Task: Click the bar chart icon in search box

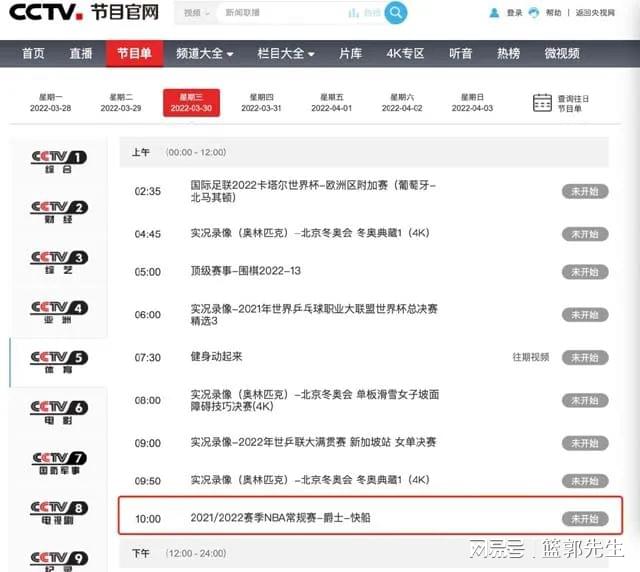Action: [353, 13]
